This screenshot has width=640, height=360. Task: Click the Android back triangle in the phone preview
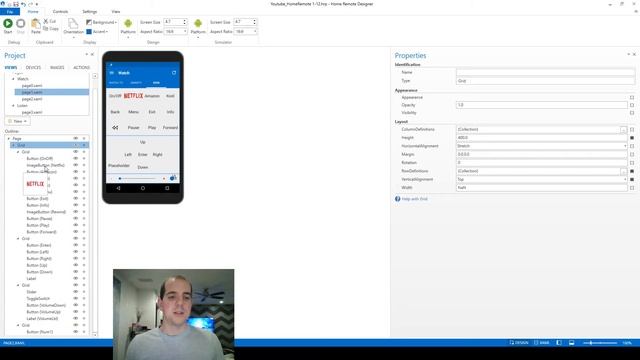click(x=118, y=188)
